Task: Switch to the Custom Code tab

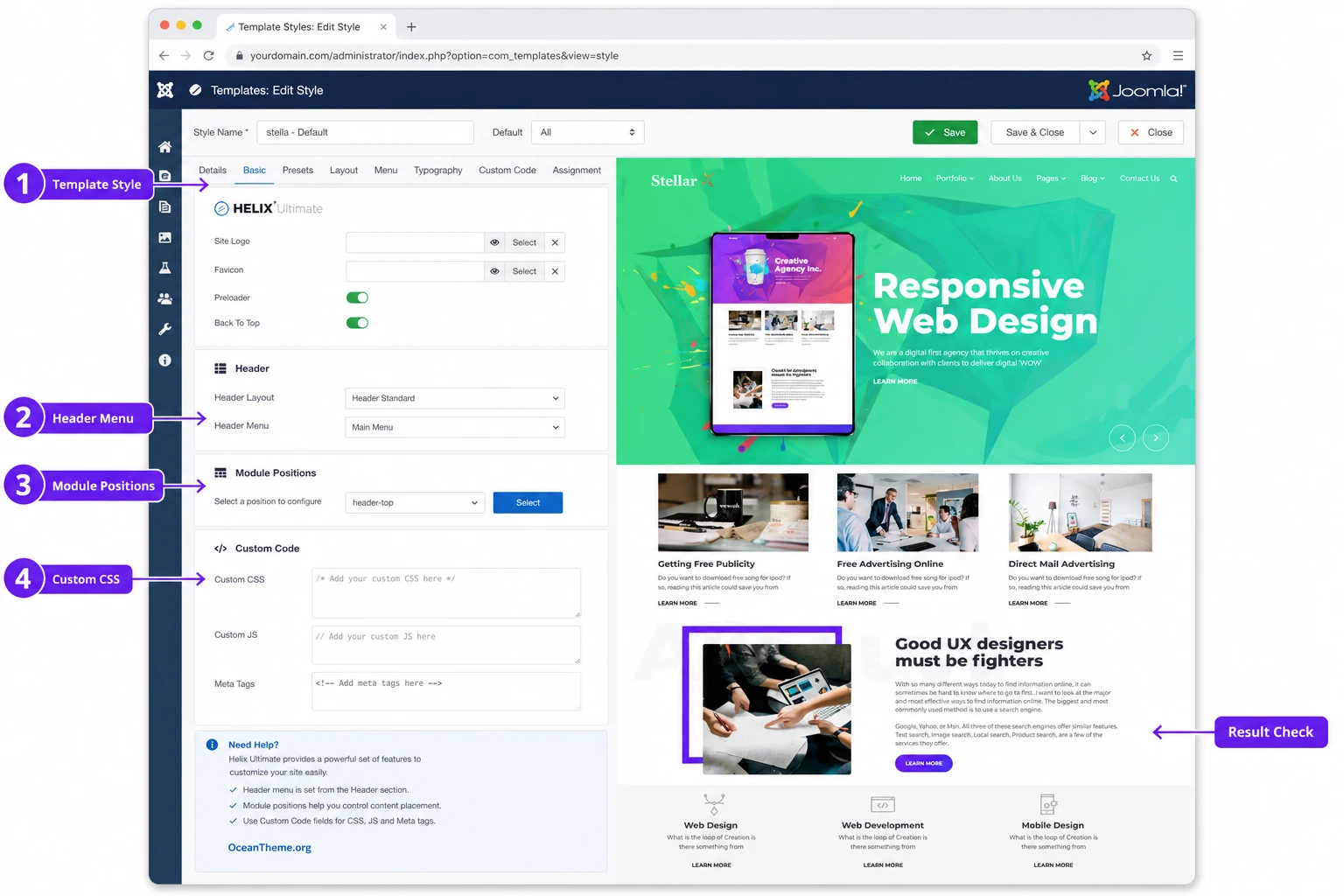Action: tap(507, 171)
